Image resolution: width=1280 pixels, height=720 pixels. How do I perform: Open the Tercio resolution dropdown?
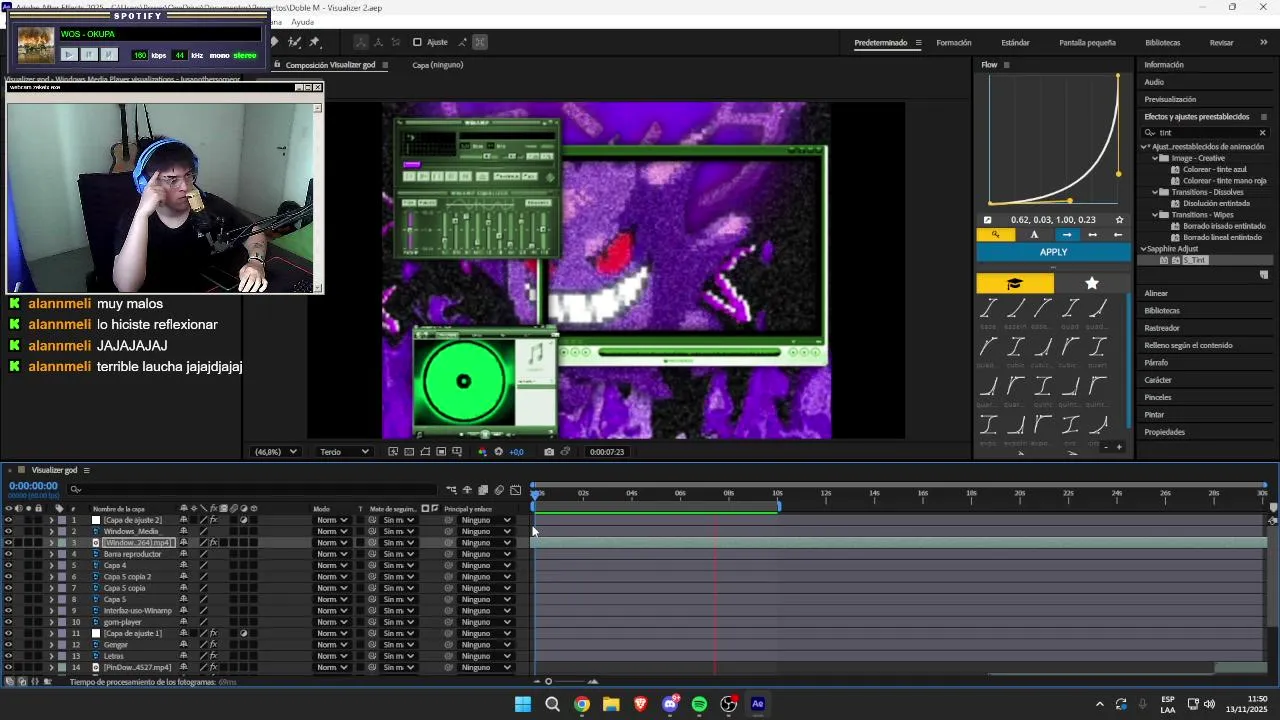344,452
